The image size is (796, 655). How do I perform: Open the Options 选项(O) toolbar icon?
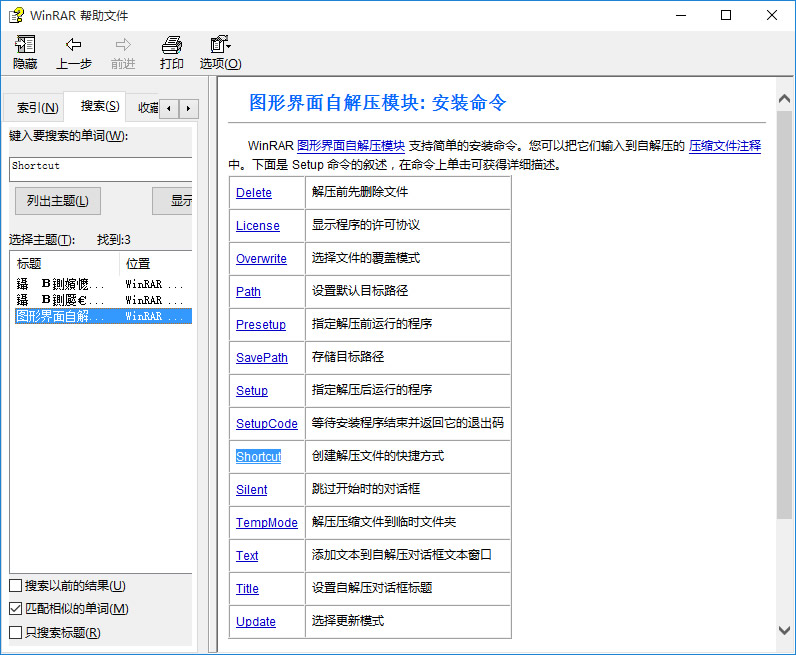(220, 44)
